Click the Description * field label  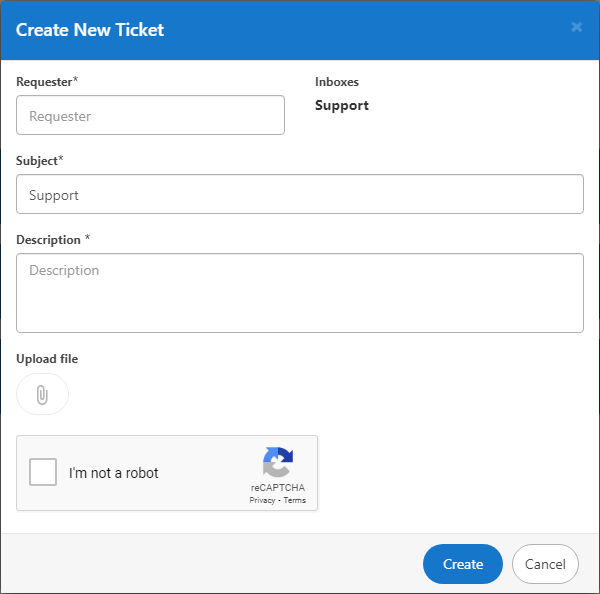pyautogui.click(x=53, y=240)
